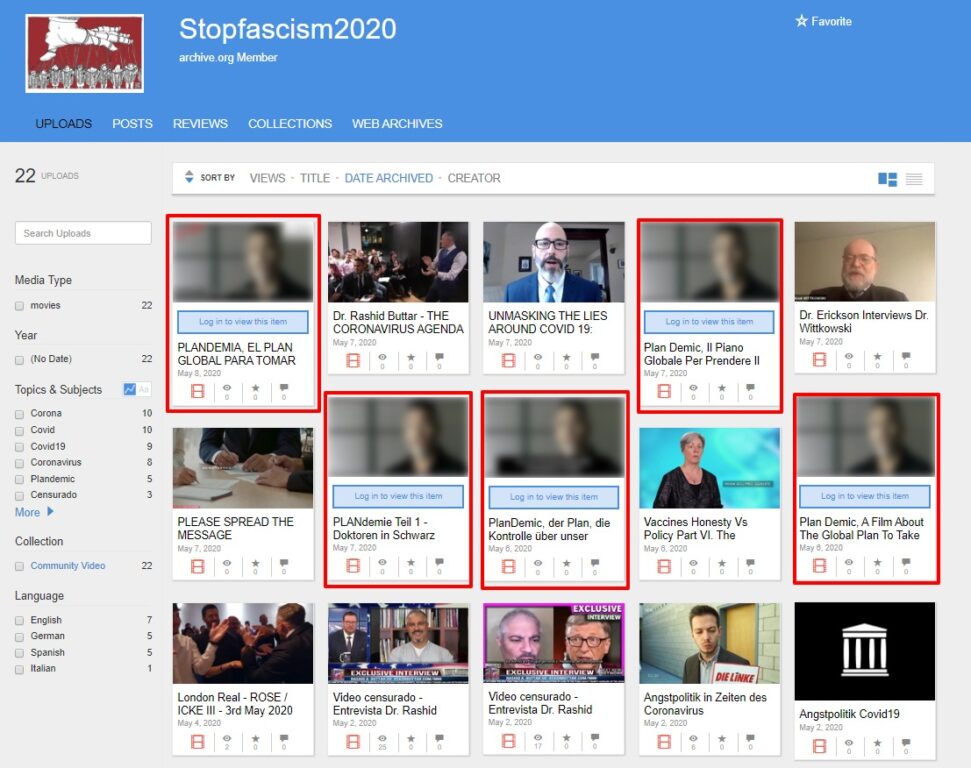This screenshot has height=768, width=971.
Task: Select the list view icon
Action: (914, 179)
